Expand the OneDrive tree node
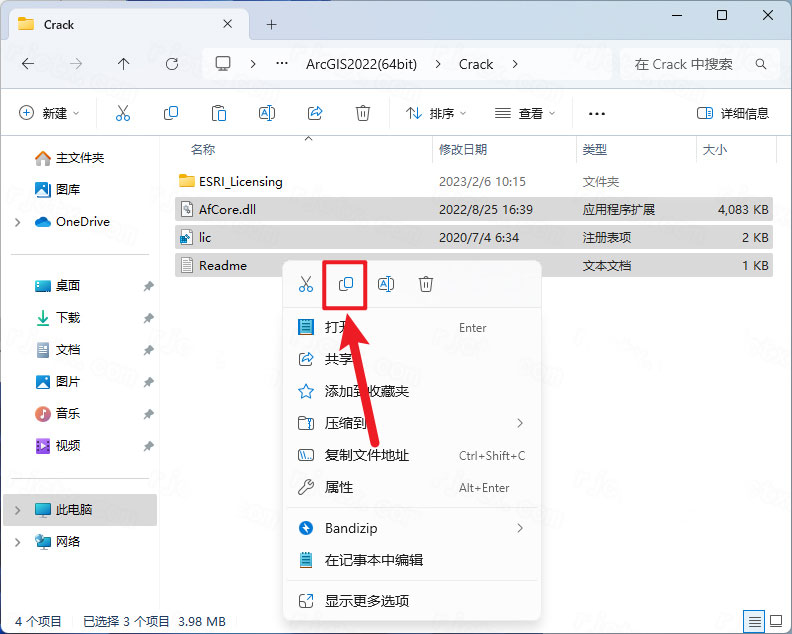 [17, 222]
